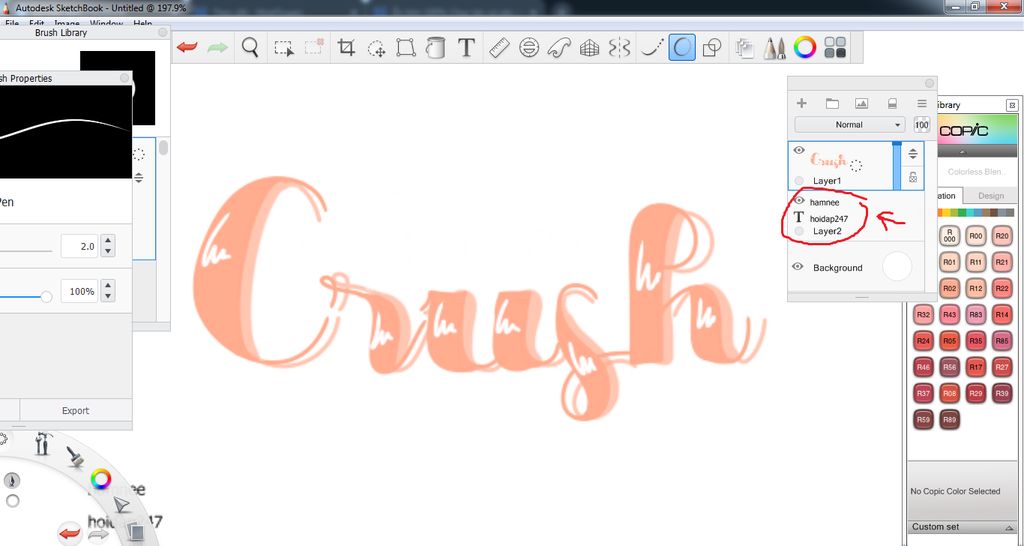Redo with the green arrow in top toolbar
Viewport: 1024px width, 546px height.
tap(217, 48)
